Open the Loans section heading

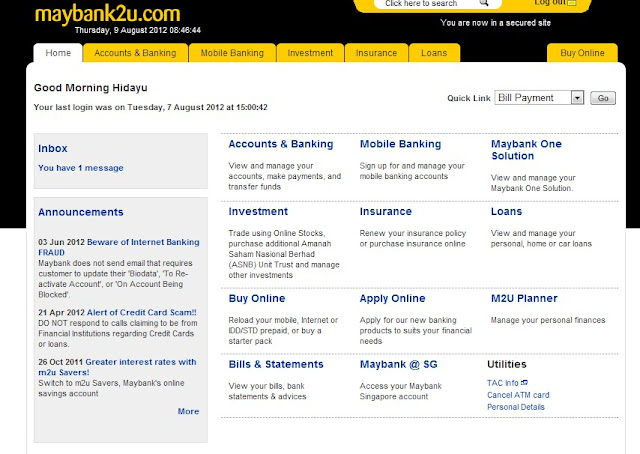pyautogui.click(x=507, y=211)
